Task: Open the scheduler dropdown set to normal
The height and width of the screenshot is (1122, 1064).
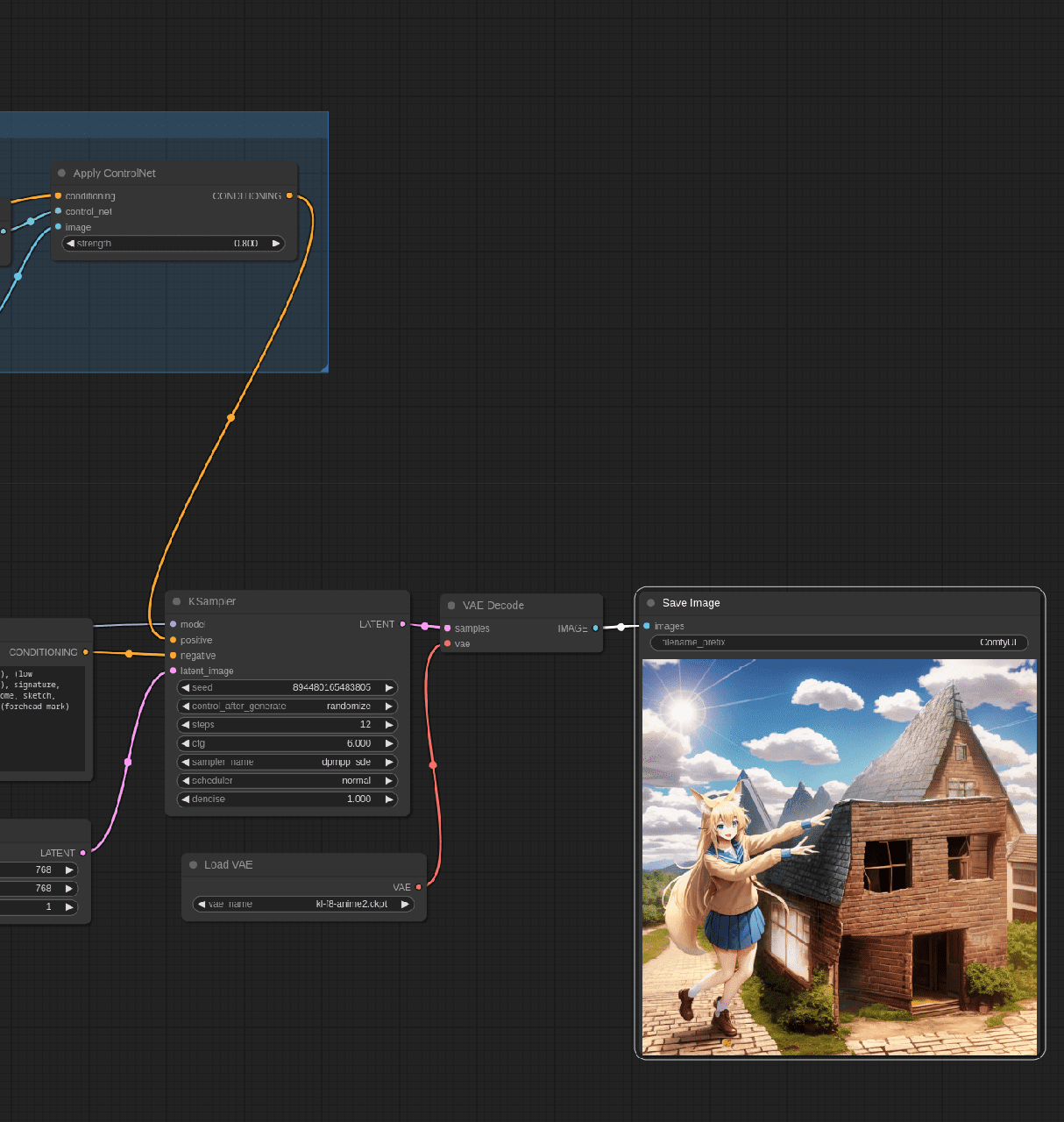Action: point(287,781)
